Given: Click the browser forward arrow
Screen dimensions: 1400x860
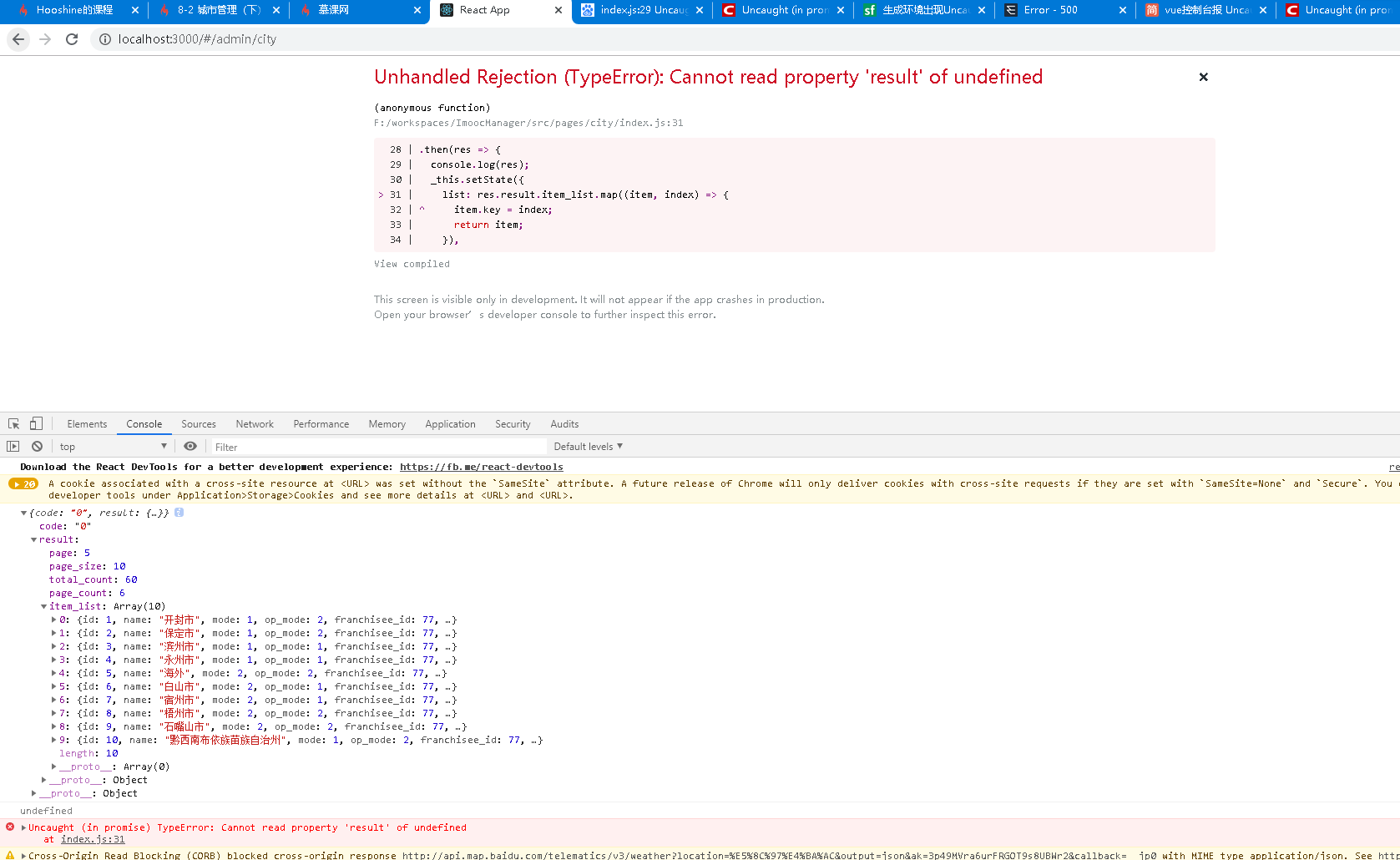Looking at the screenshot, I should [x=45, y=39].
